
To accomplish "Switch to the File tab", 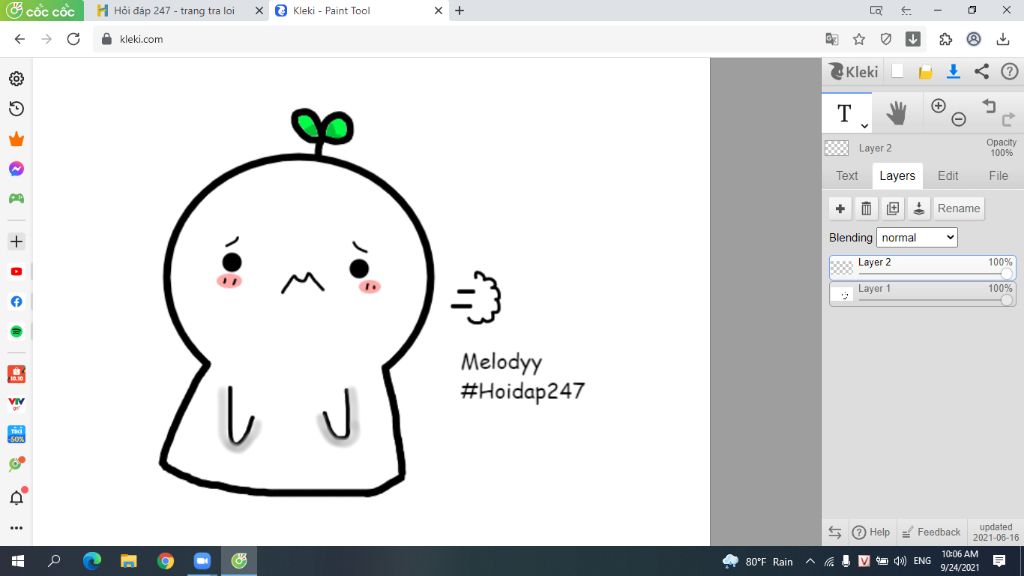I will point(998,176).
